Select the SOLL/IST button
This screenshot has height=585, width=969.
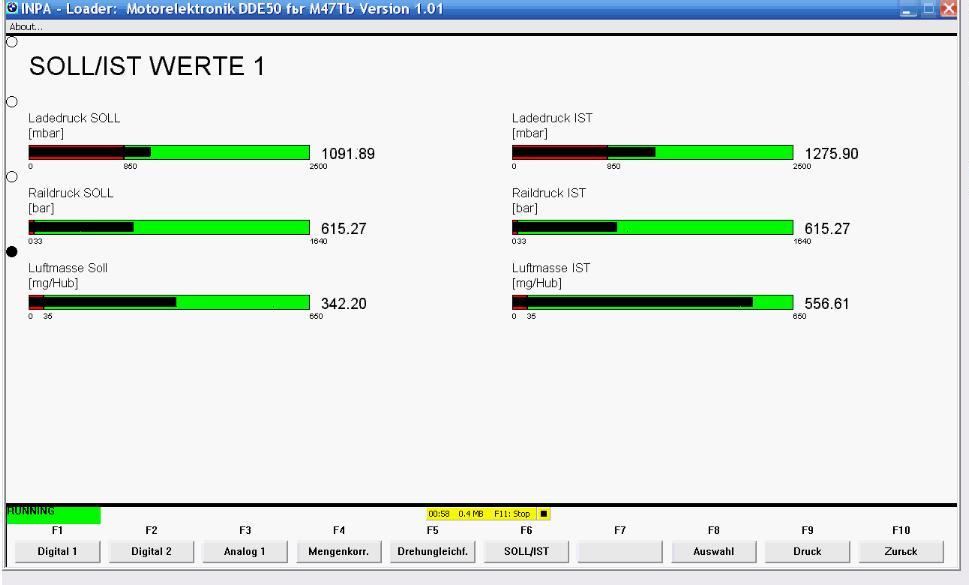tap(527, 552)
